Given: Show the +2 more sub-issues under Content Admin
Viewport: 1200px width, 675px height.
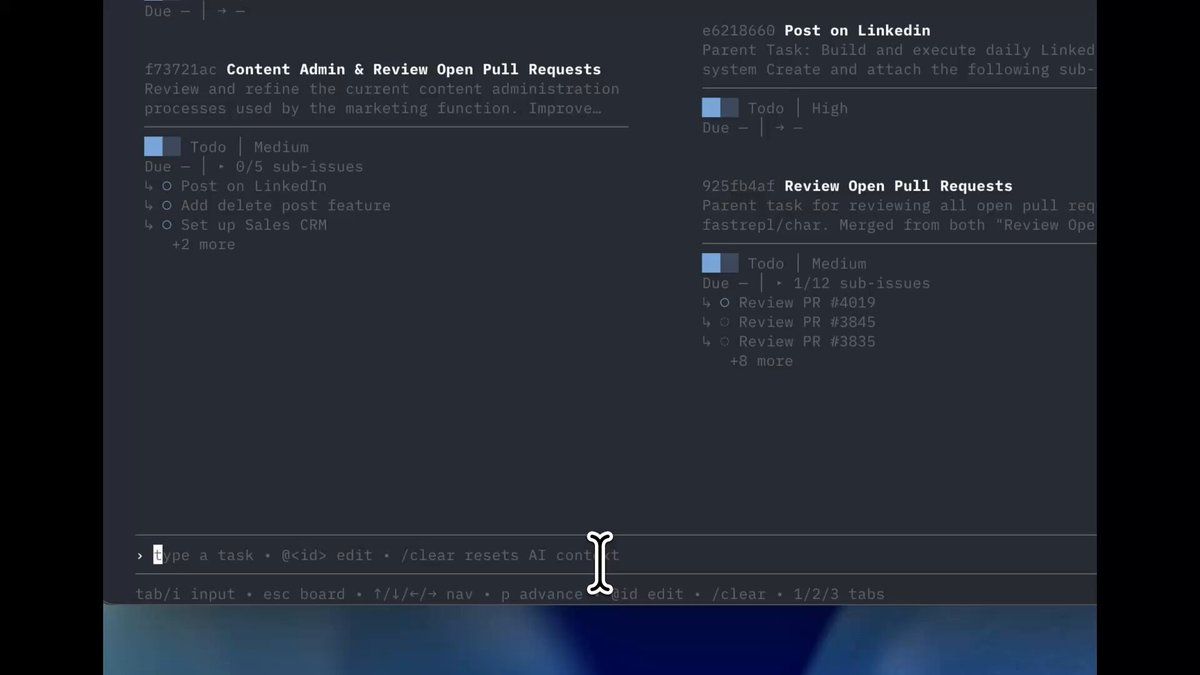Looking at the screenshot, I should (203, 244).
